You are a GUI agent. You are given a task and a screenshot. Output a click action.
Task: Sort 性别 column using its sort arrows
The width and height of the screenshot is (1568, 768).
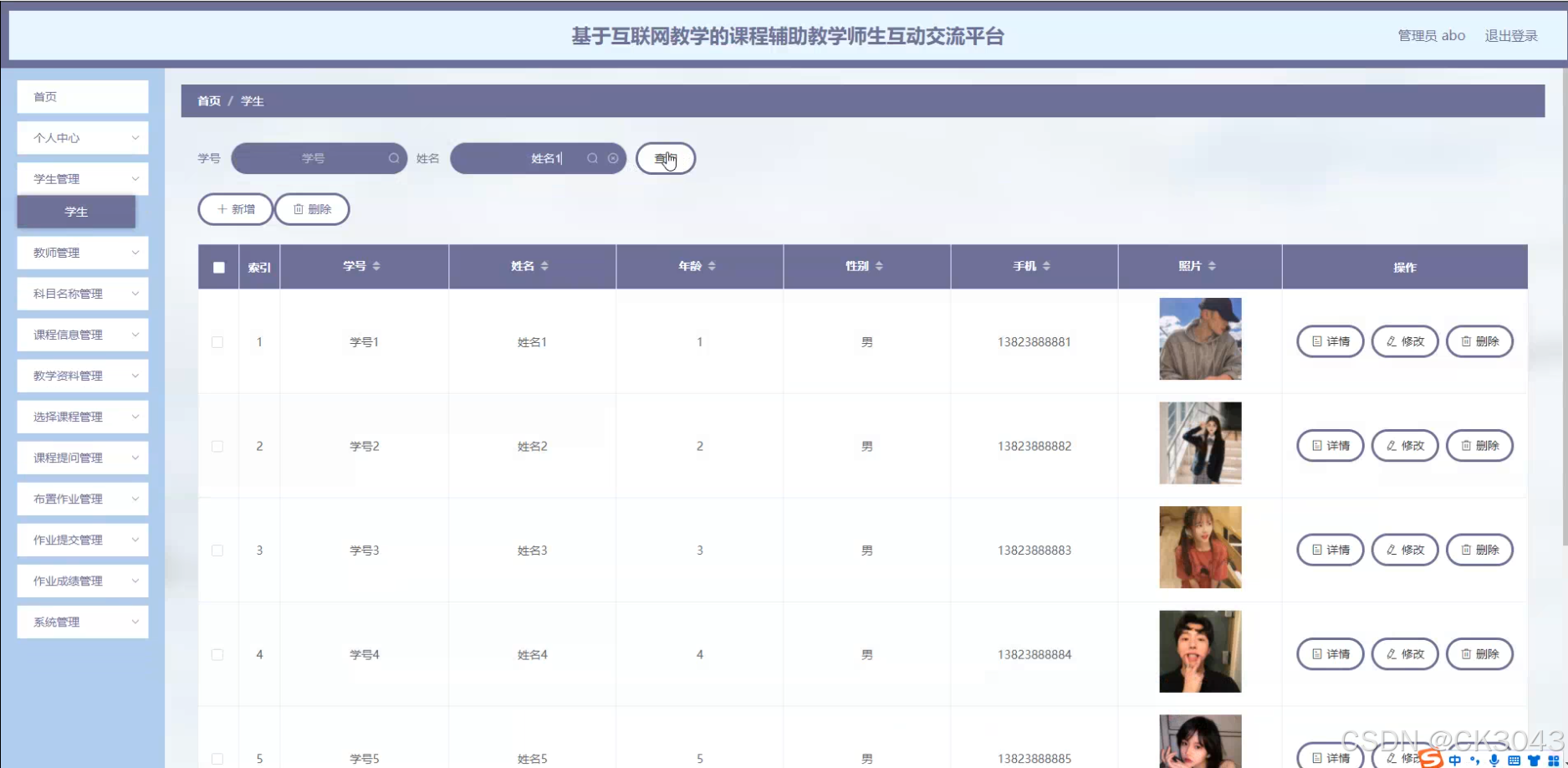pos(879,266)
